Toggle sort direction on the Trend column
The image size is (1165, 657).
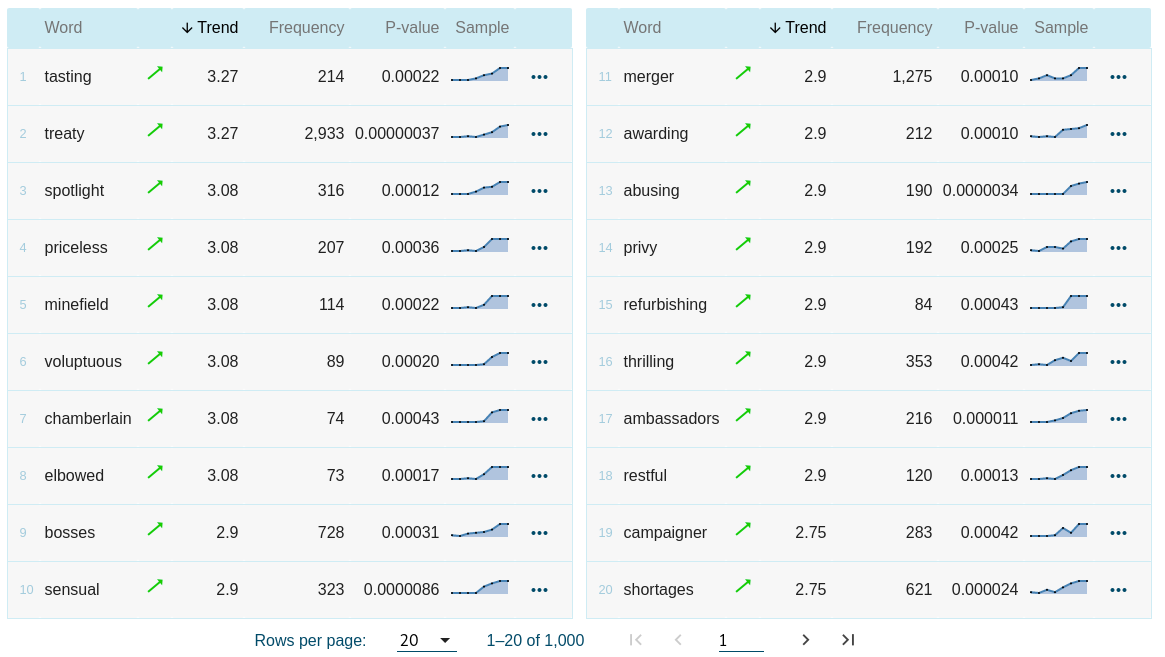coord(209,27)
